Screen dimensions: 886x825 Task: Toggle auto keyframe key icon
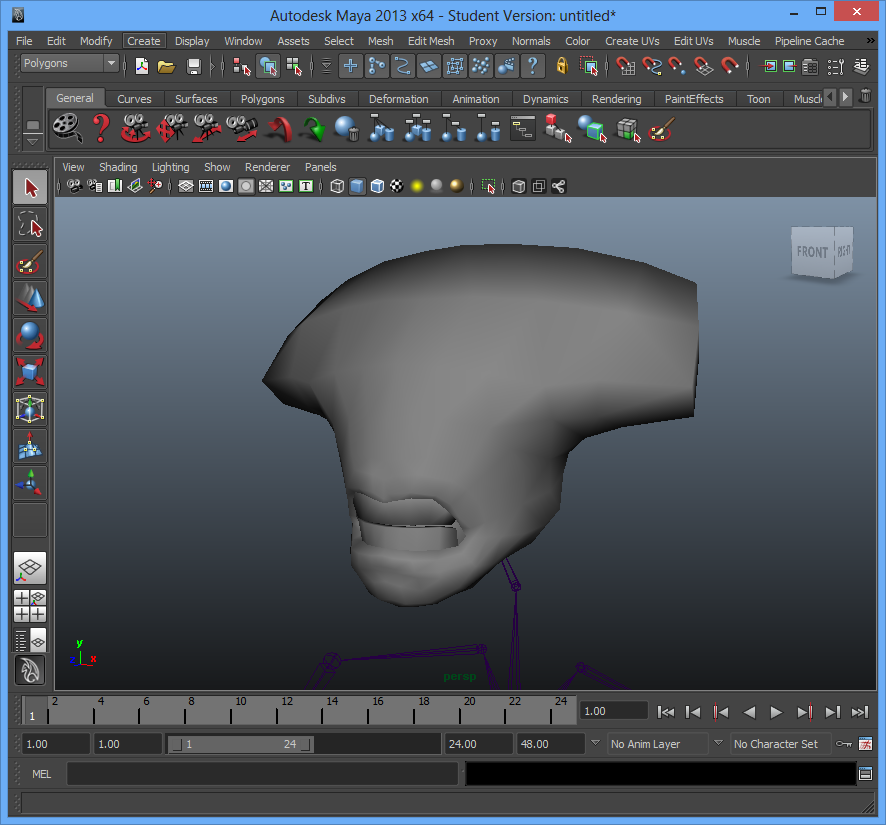844,744
